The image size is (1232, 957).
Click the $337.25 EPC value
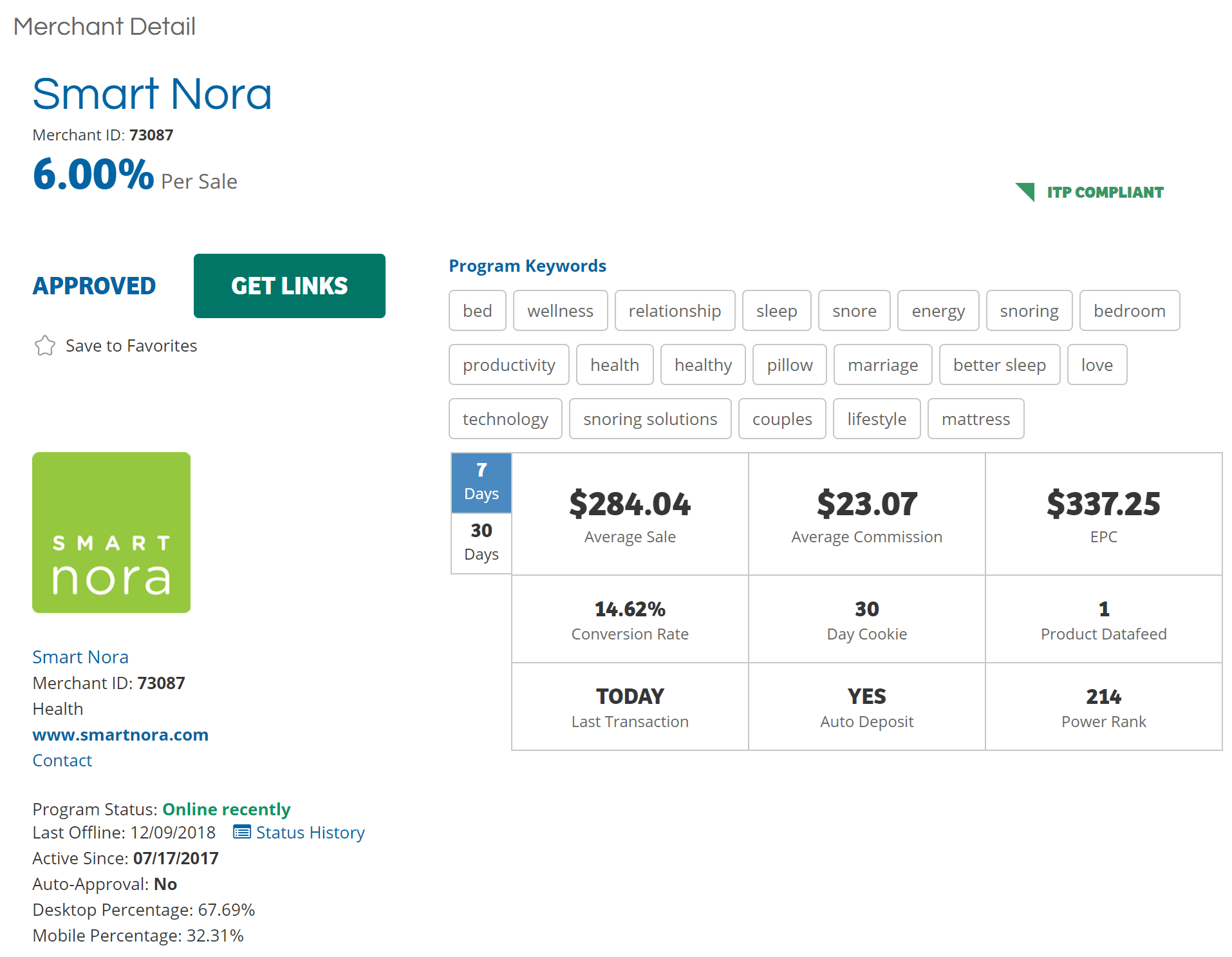1104,504
